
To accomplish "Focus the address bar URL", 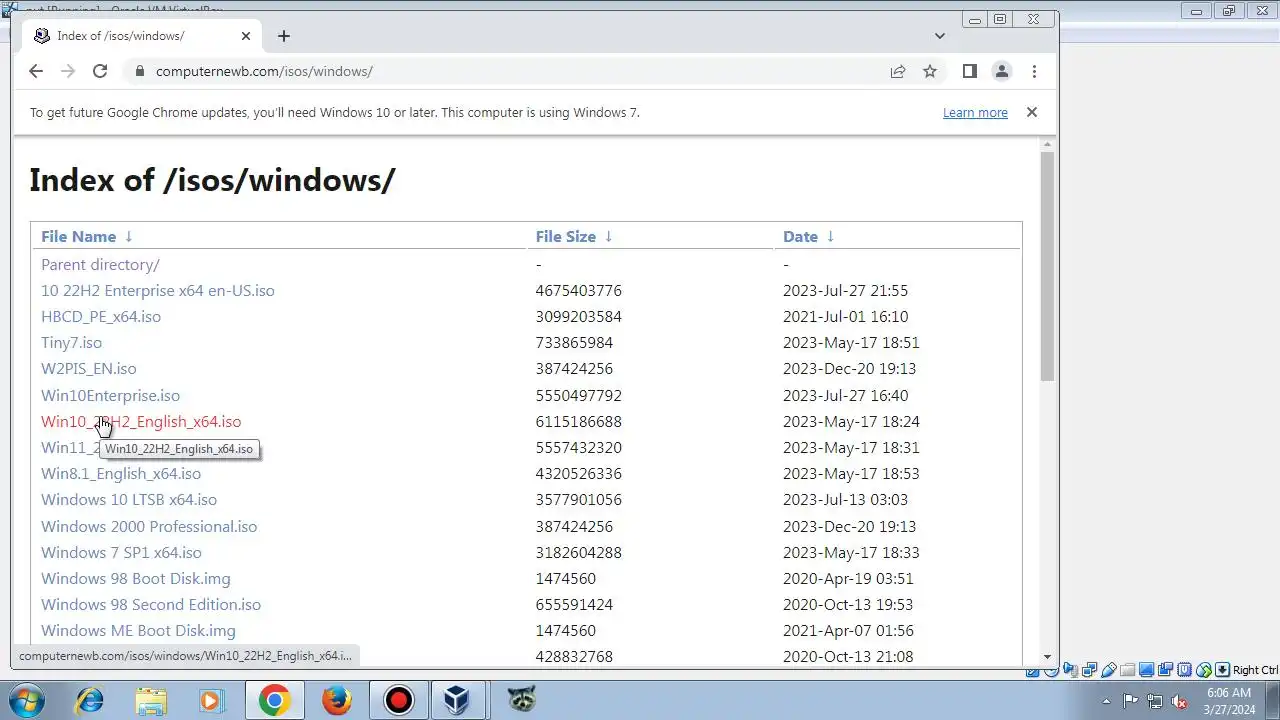I will 264,71.
